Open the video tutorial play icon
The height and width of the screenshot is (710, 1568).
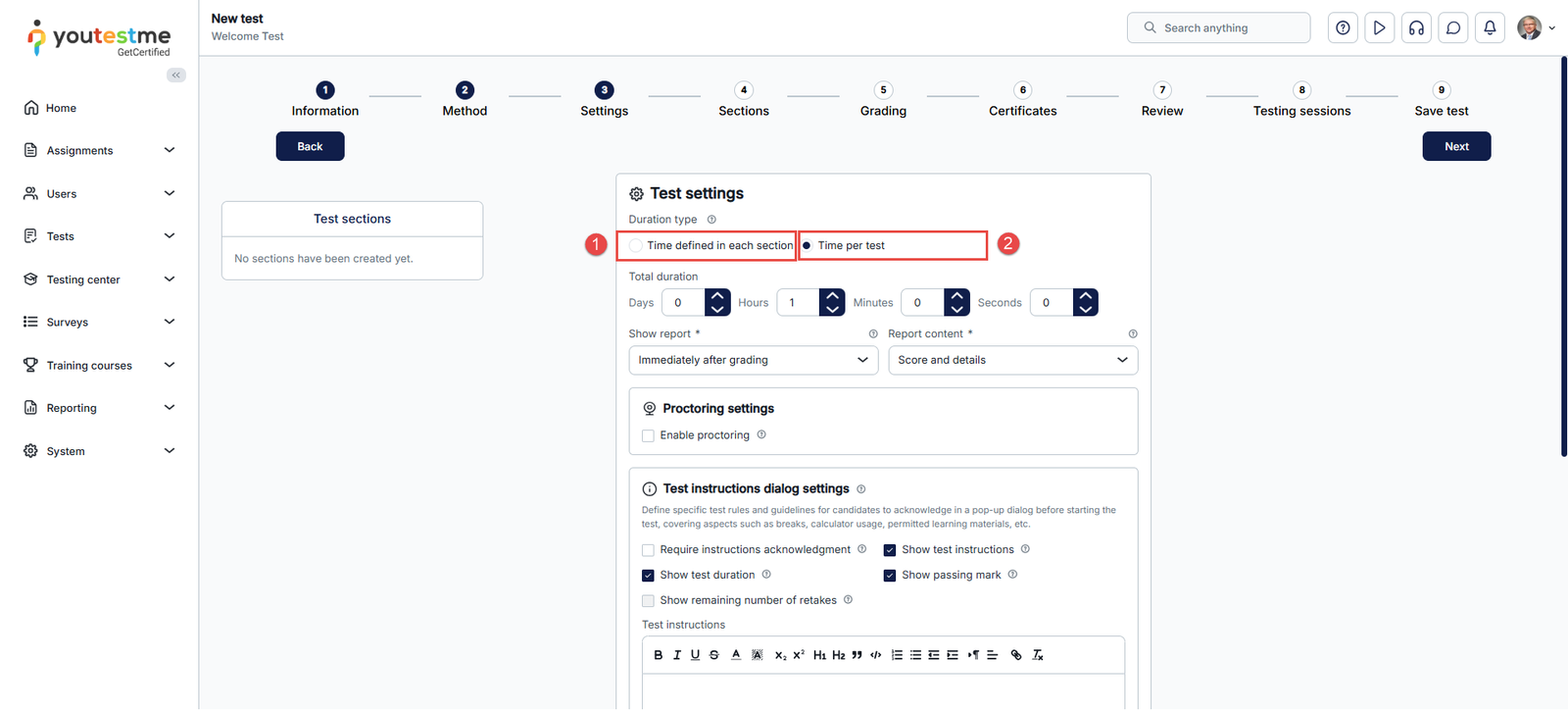(x=1379, y=28)
